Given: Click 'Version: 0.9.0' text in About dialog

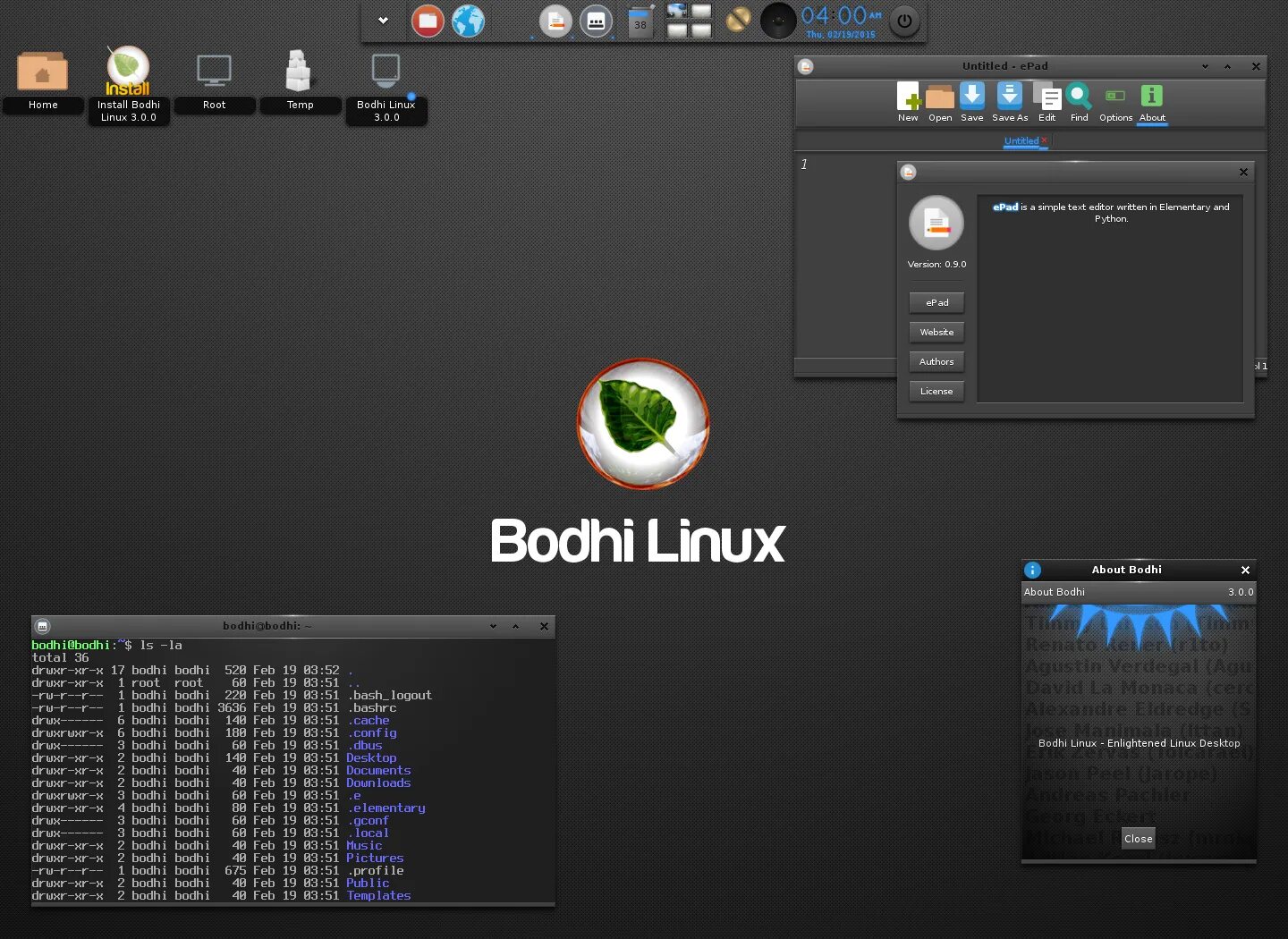Looking at the screenshot, I should pos(936,264).
